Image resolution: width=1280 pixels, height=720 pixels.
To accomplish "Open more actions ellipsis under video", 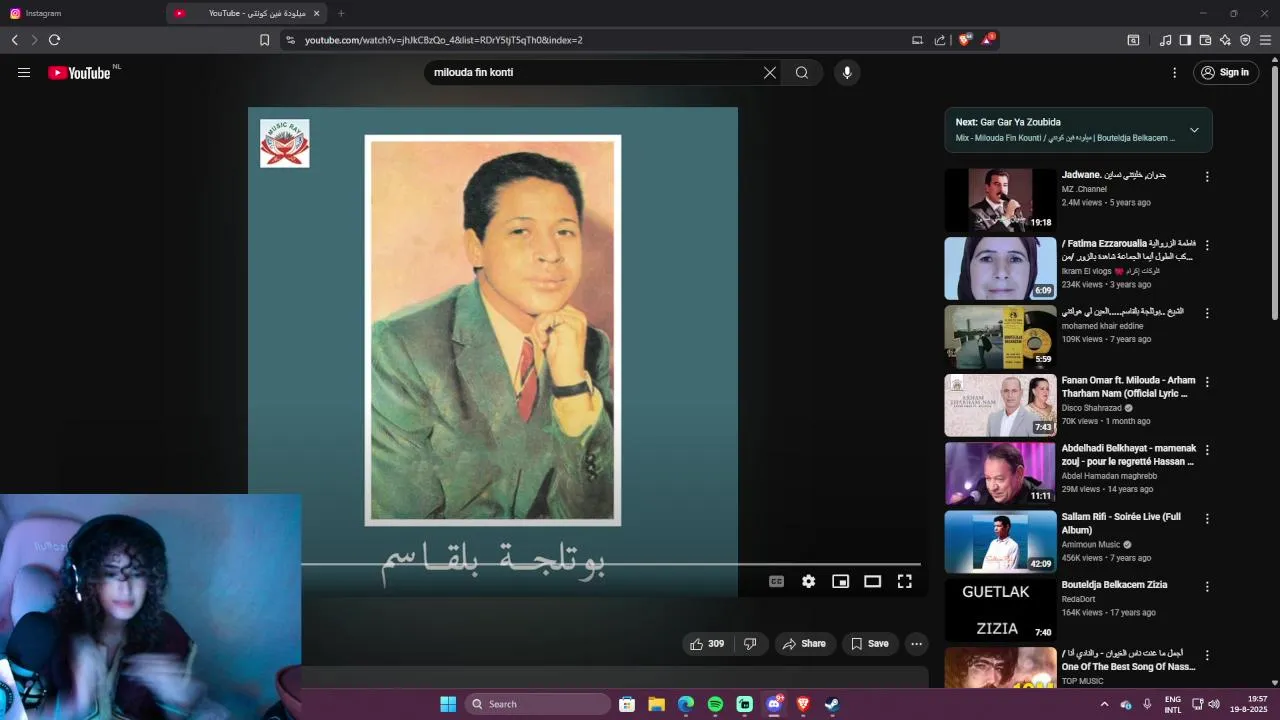I will 916,644.
